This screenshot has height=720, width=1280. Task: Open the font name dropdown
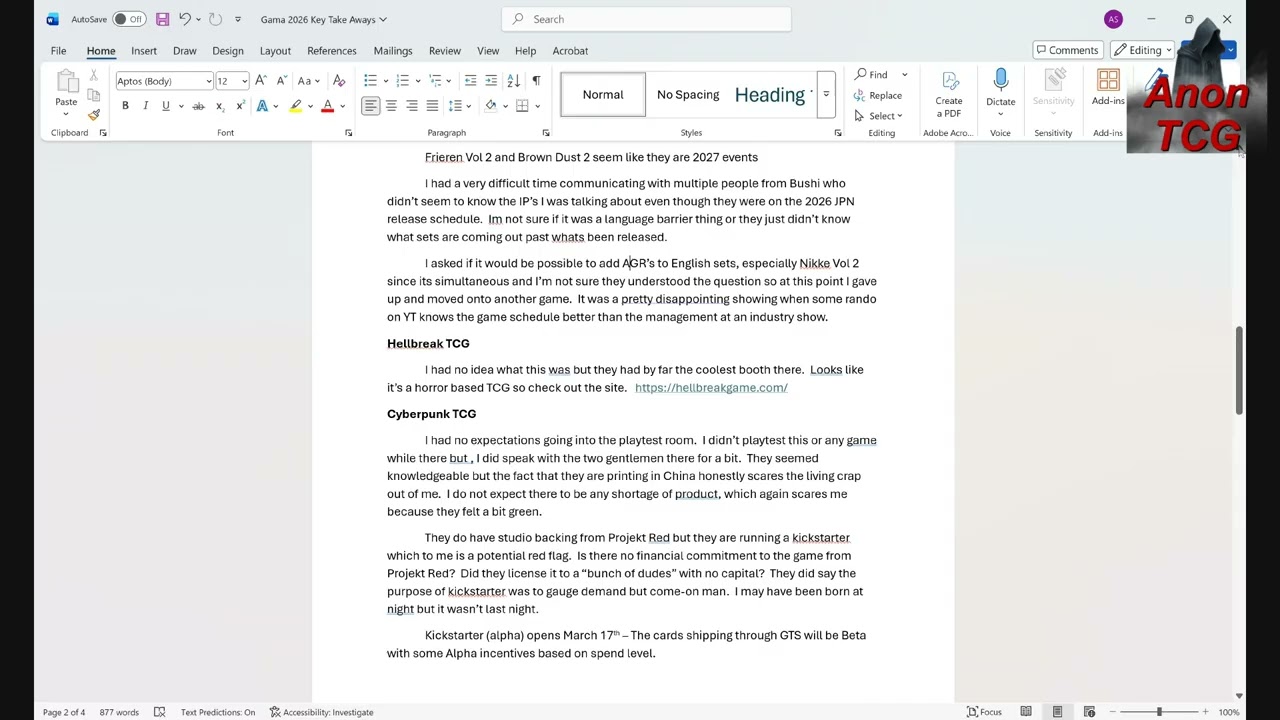point(208,81)
